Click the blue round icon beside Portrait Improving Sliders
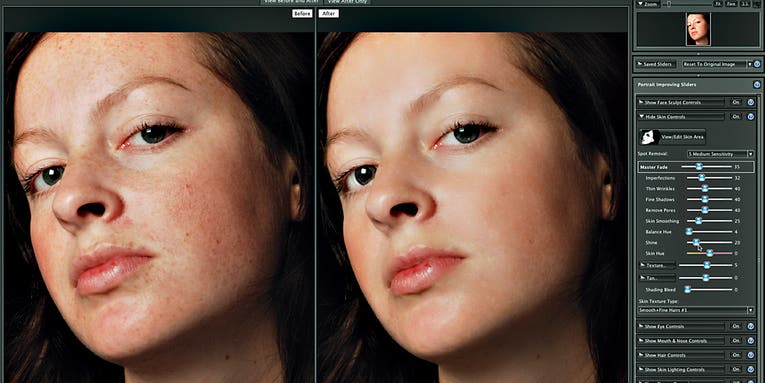 click(757, 84)
